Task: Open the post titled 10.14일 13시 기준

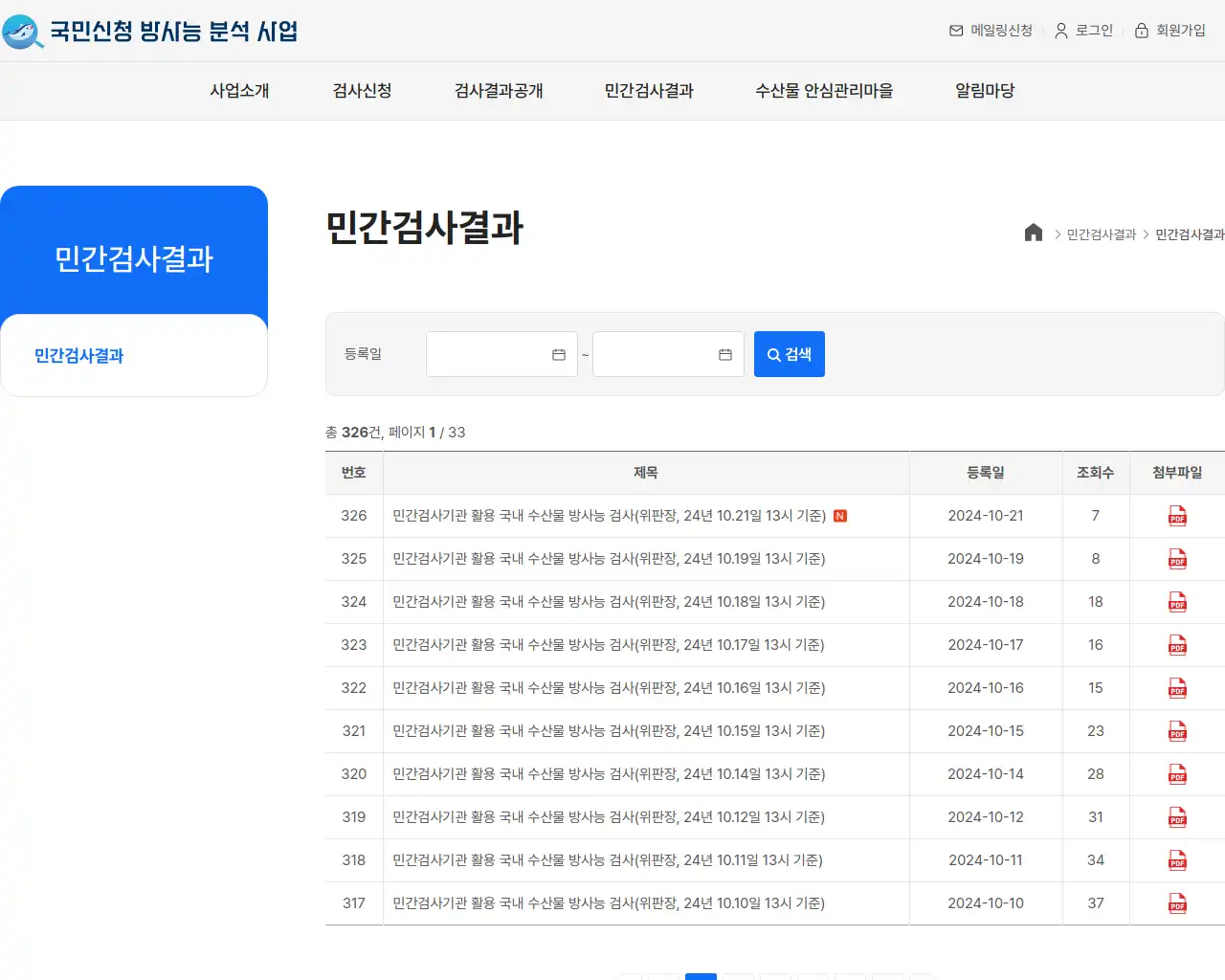Action: (609, 774)
